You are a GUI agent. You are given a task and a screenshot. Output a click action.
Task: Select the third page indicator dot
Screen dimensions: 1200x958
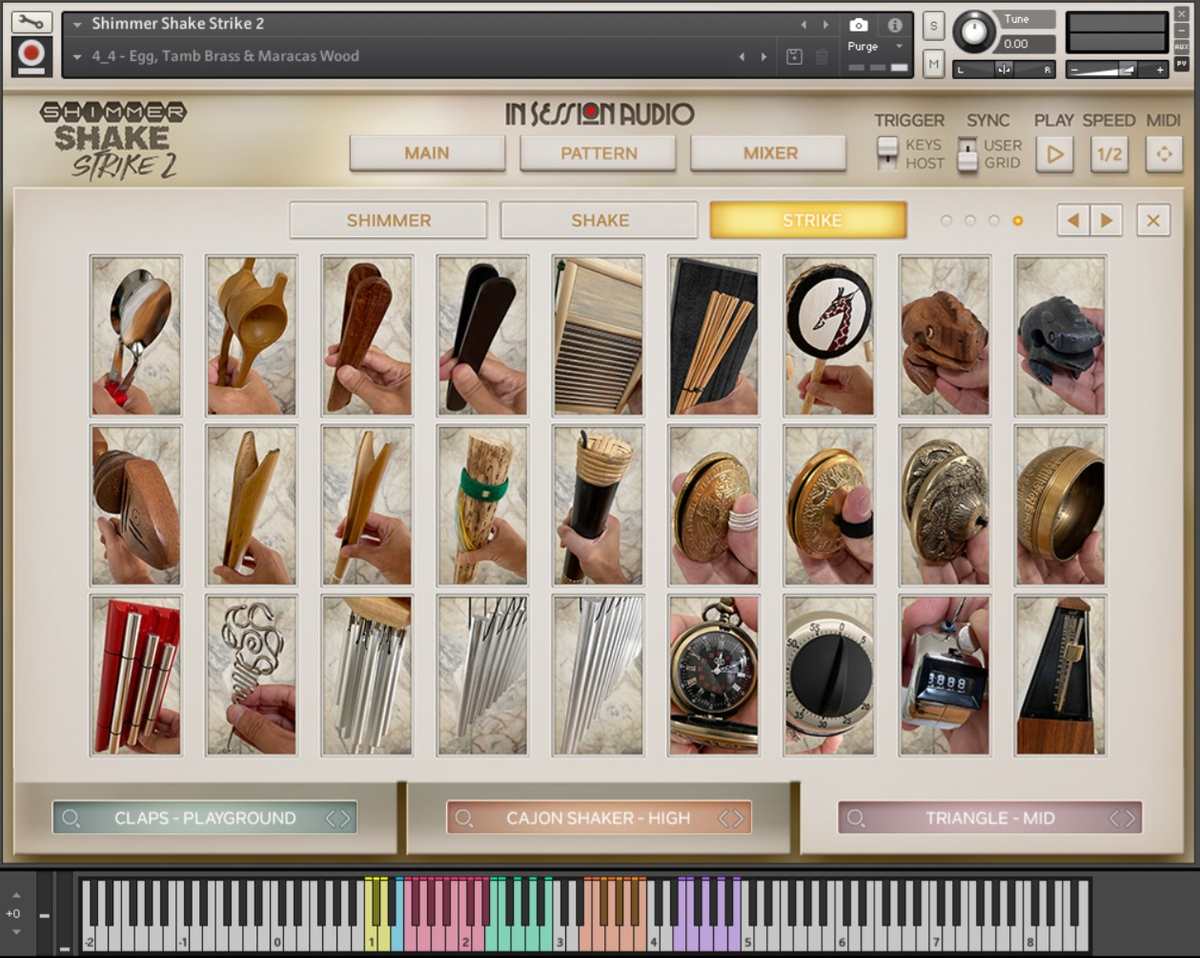[994, 220]
